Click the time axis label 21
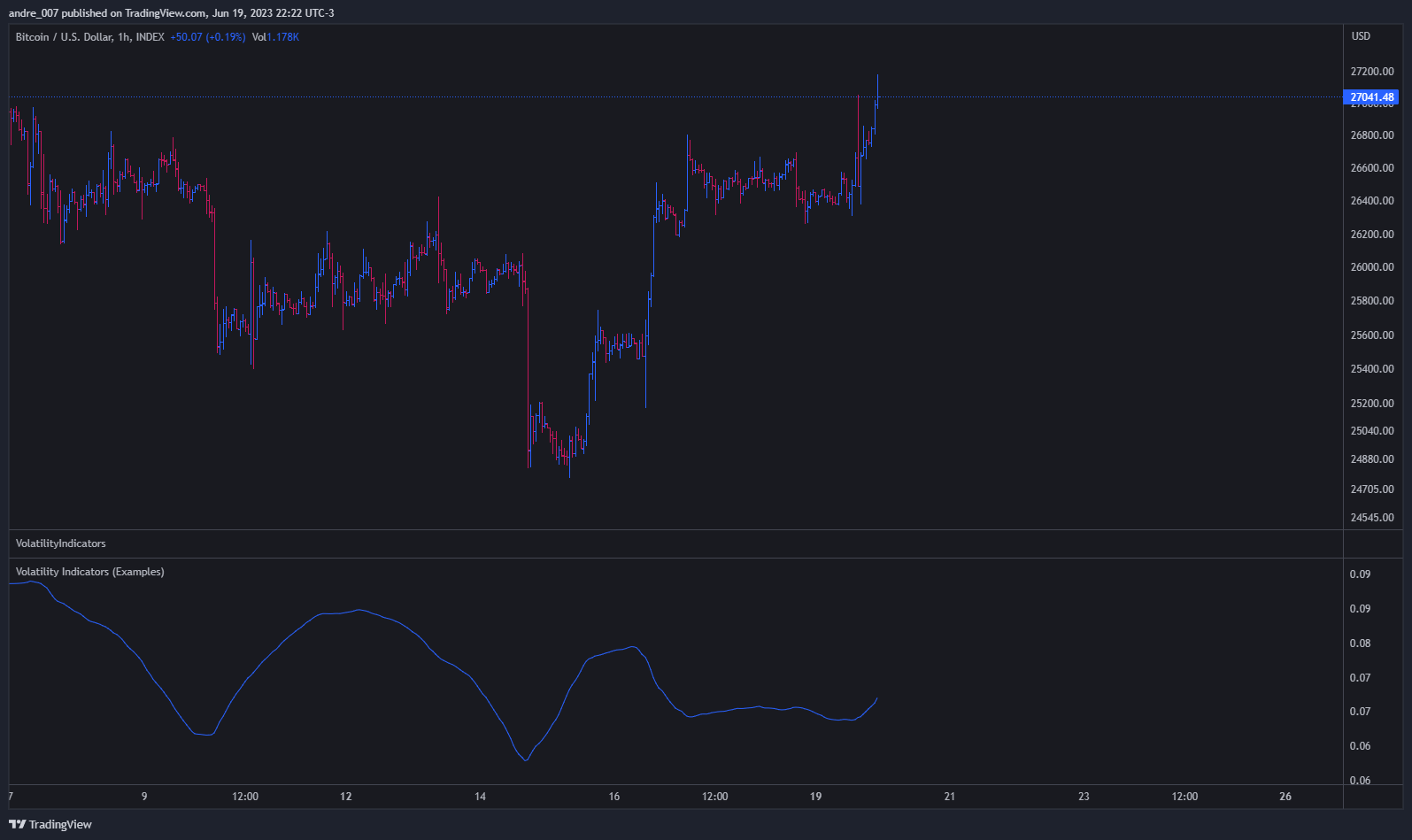The height and width of the screenshot is (840, 1412). 950,797
